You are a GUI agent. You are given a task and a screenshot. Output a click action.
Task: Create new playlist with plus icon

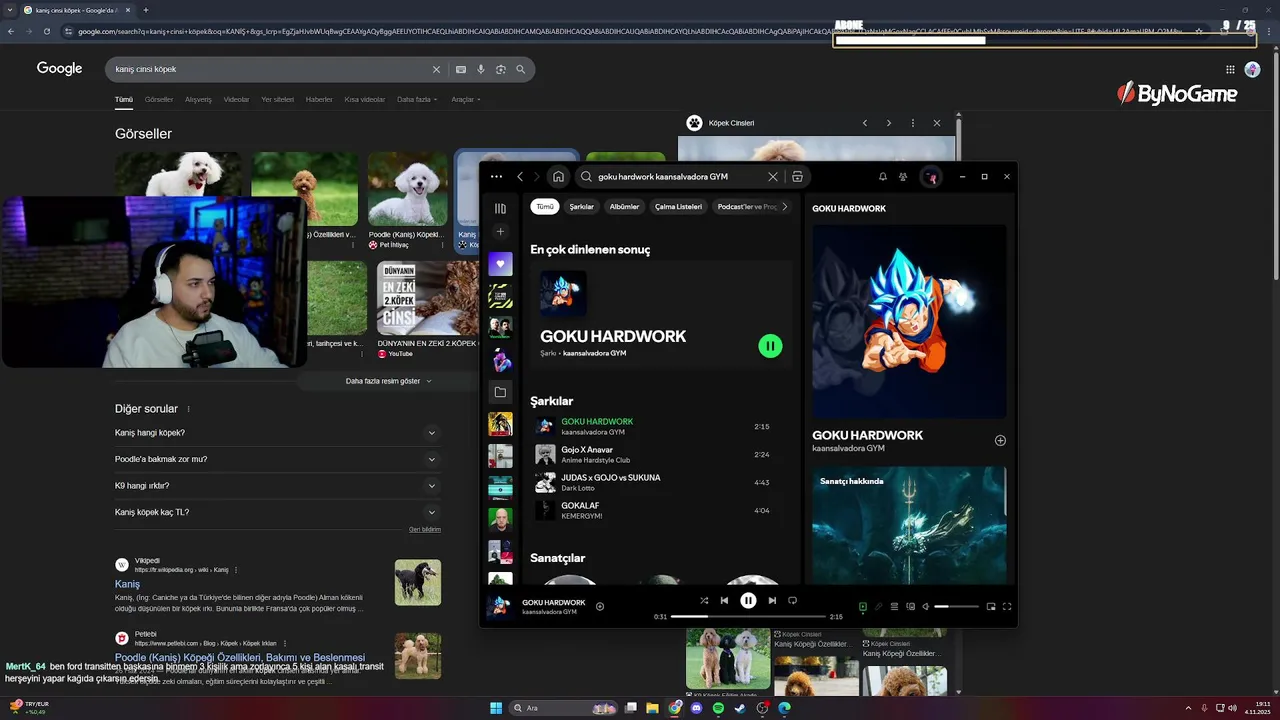click(x=500, y=232)
